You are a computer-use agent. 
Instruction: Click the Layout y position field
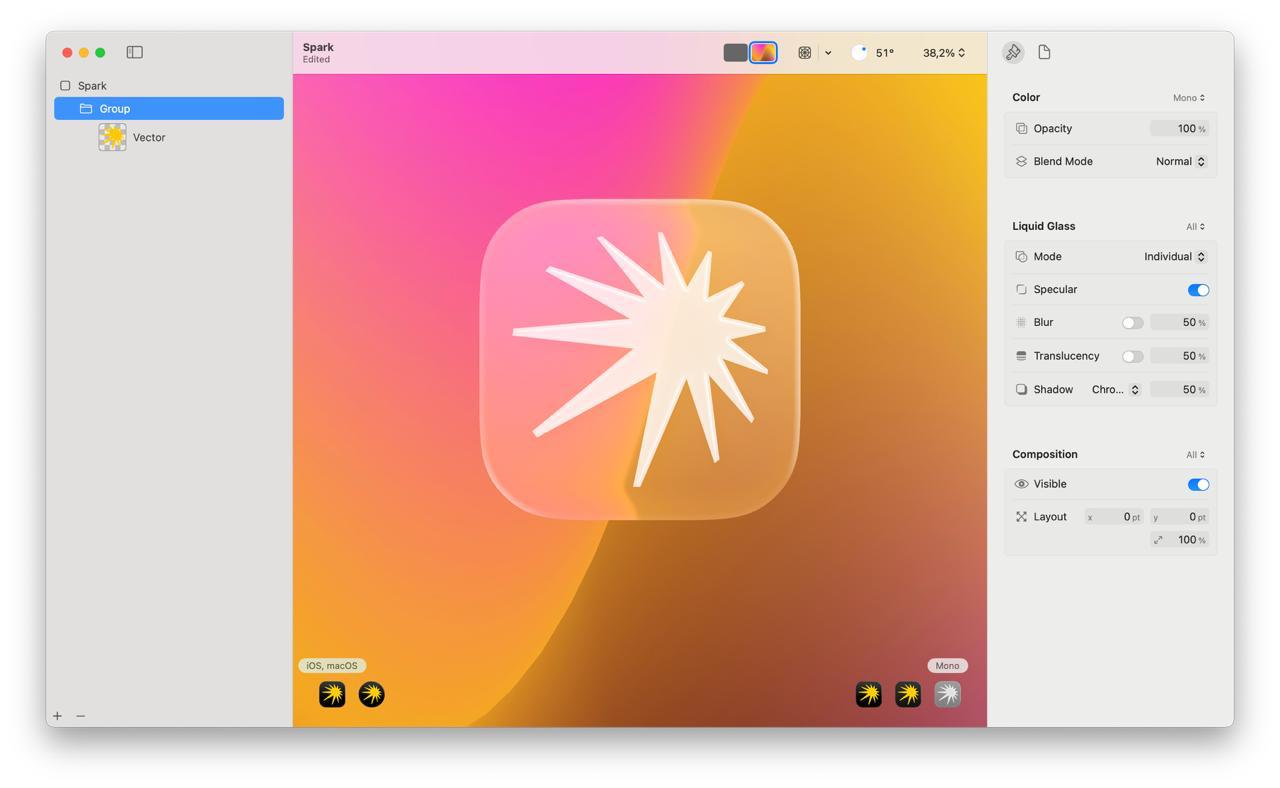coord(1179,517)
